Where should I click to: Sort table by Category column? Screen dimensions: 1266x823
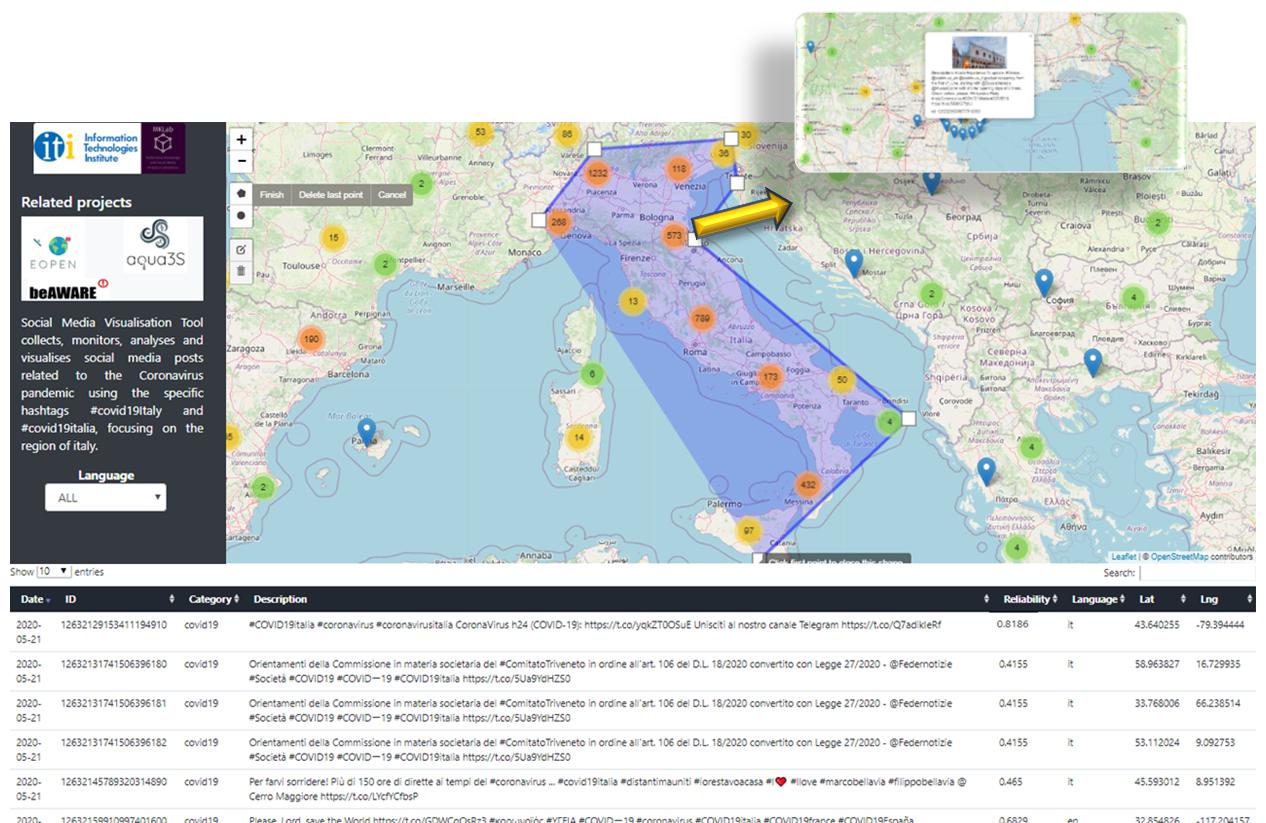tap(213, 599)
